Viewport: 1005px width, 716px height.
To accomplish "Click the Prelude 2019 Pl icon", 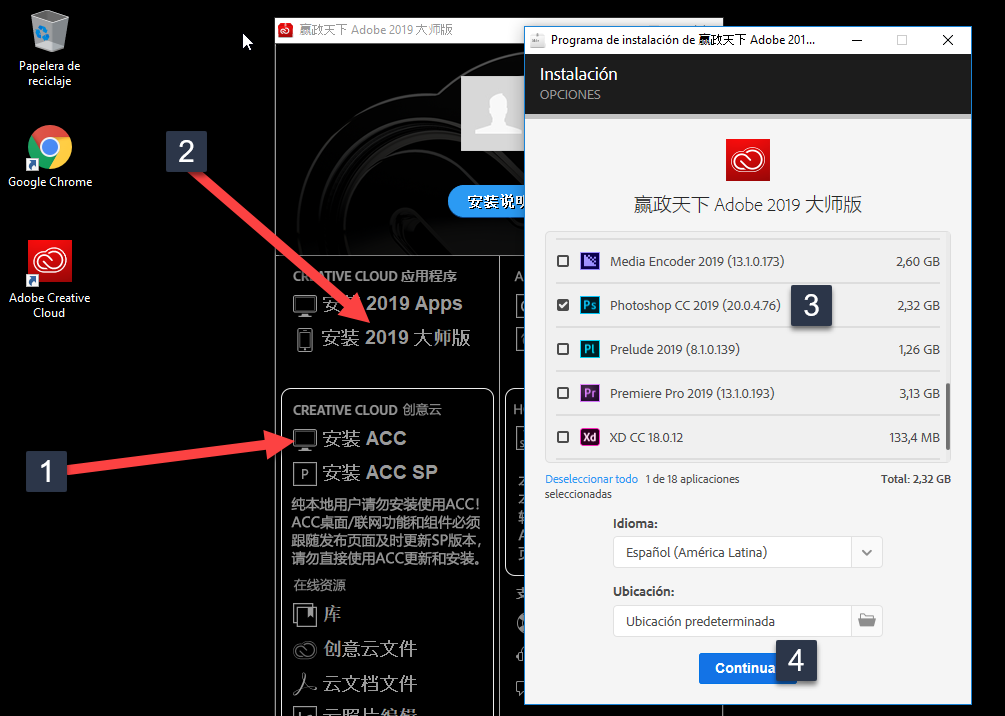I will tap(590, 349).
